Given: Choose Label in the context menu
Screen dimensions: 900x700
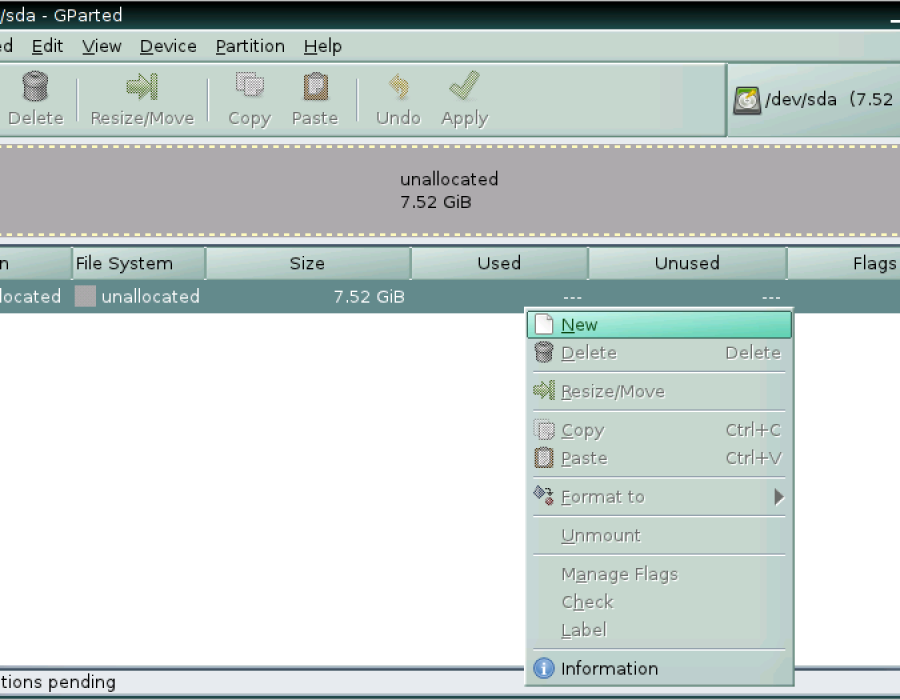Looking at the screenshot, I should (659, 630).
